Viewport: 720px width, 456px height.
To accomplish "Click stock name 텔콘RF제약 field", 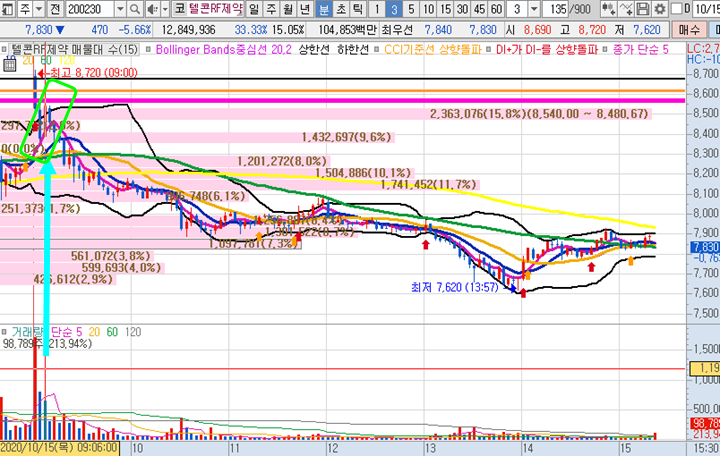I will pyautogui.click(x=215, y=8).
